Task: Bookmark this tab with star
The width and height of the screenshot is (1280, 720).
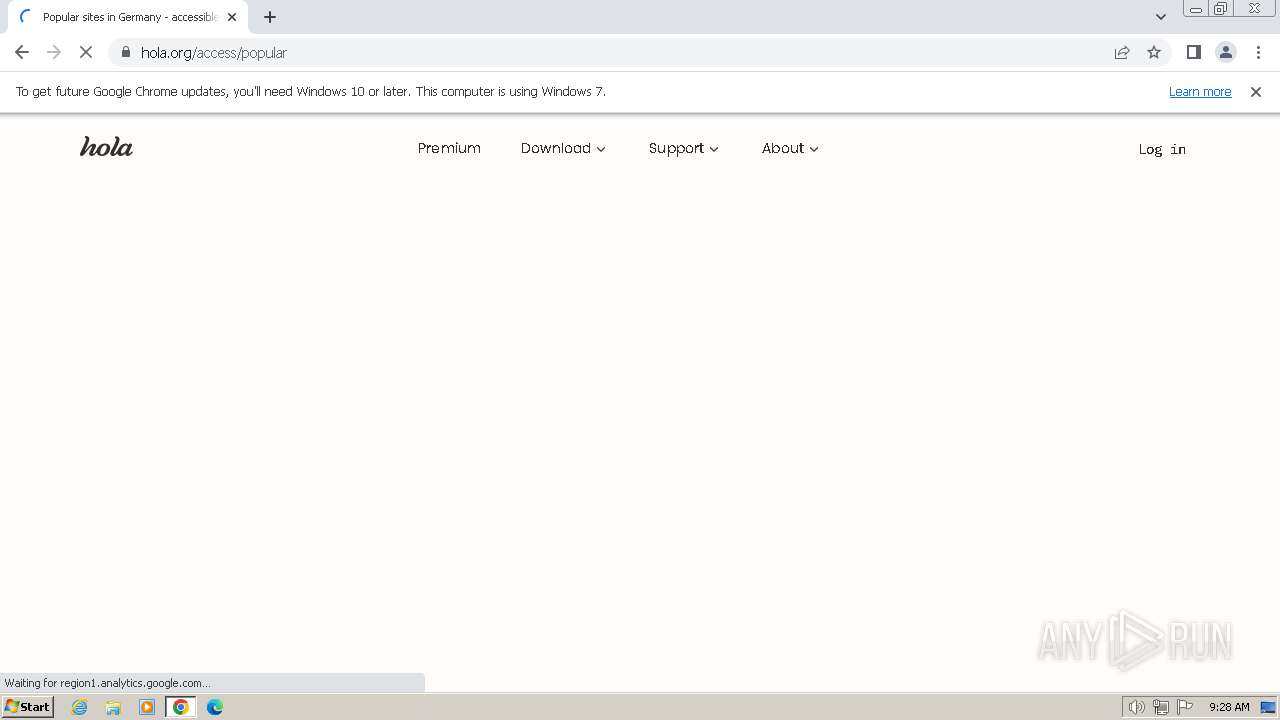Action: click(1154, 52)
